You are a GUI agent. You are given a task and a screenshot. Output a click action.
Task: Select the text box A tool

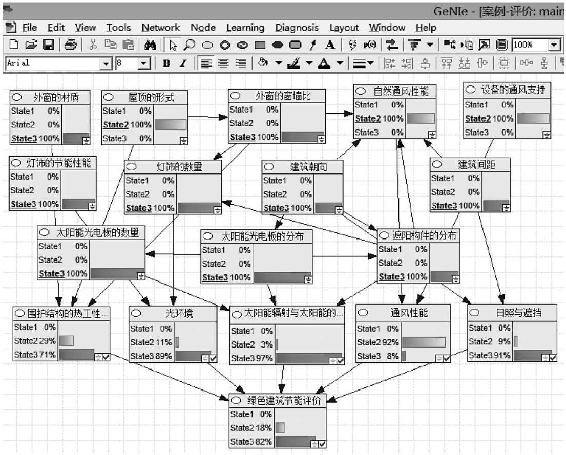tap(329, 45)
